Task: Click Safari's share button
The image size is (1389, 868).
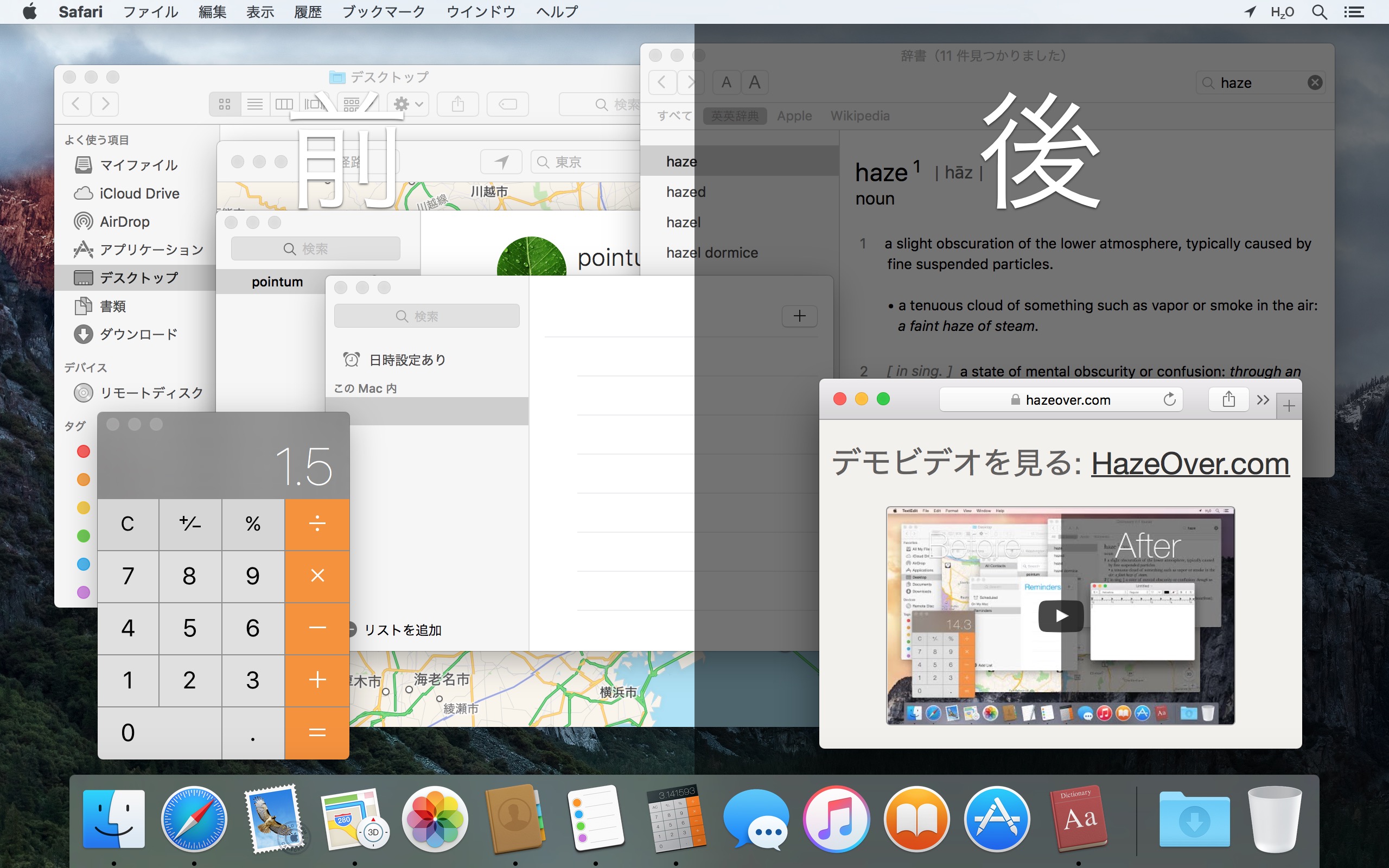Action: pyautogui.click(x=1228, y=399)
